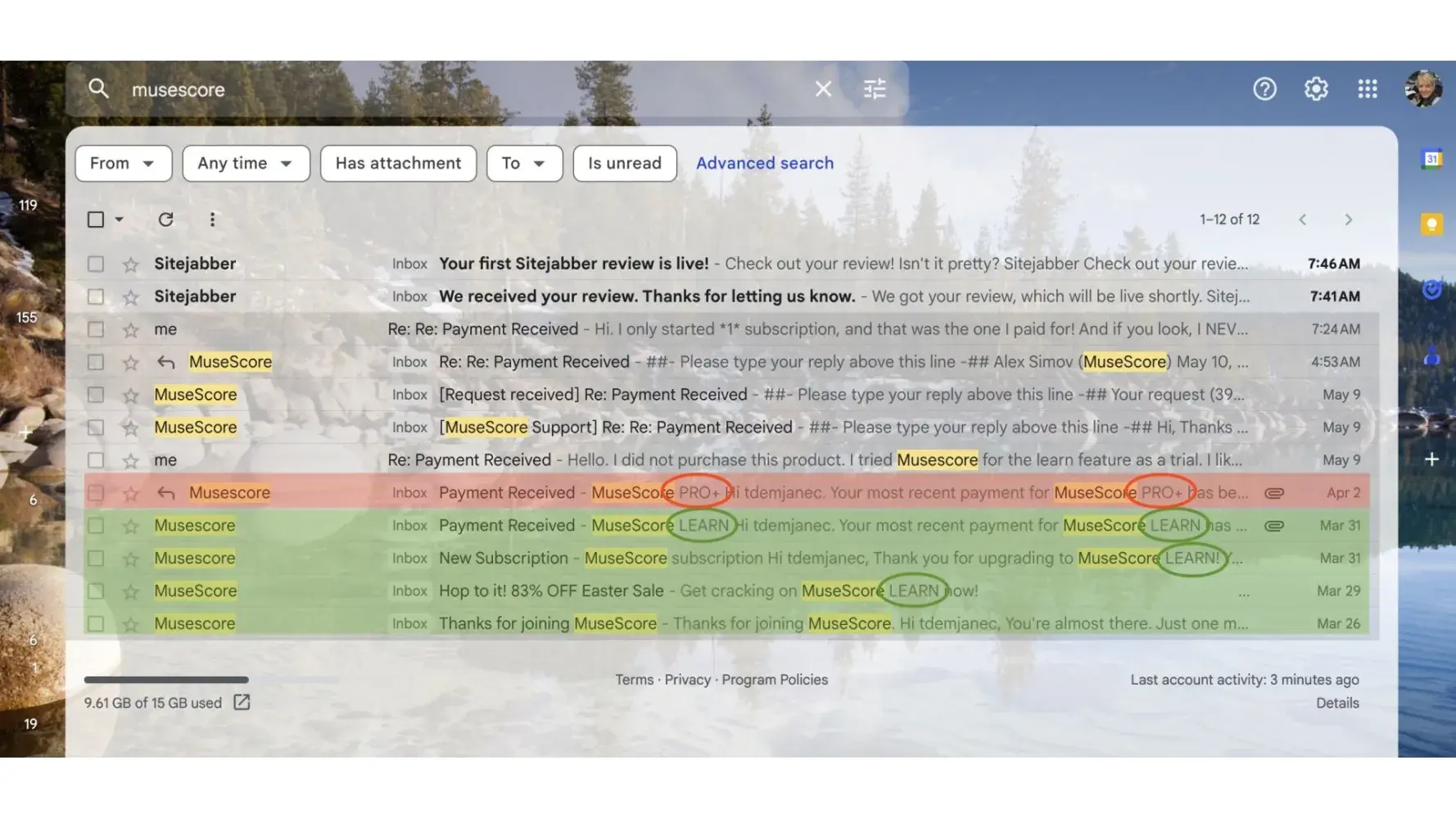Select the 7:46 AM Sitejabber email checkbox
Viewport: 1456px width, 819px height.
(96, 264)
